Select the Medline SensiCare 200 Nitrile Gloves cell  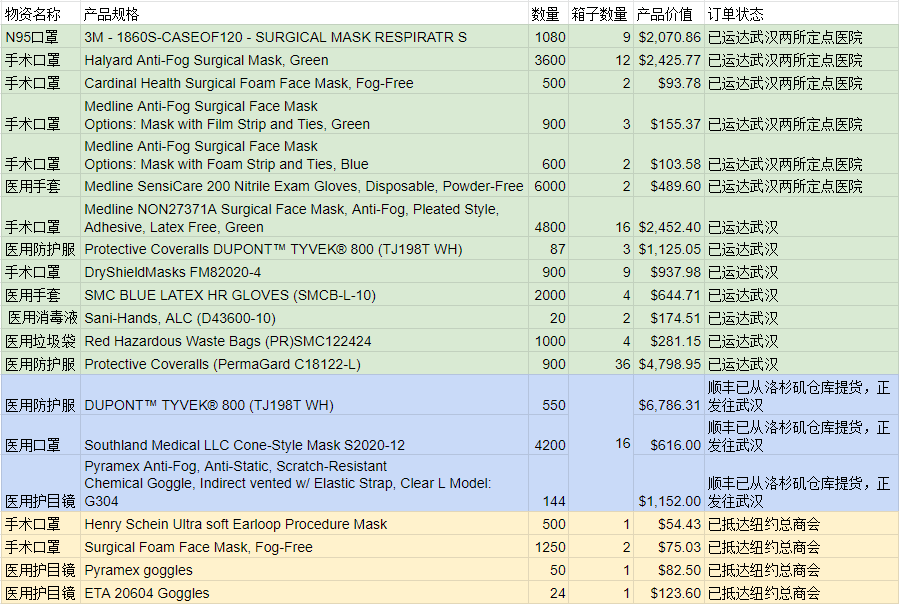point(304,186)
